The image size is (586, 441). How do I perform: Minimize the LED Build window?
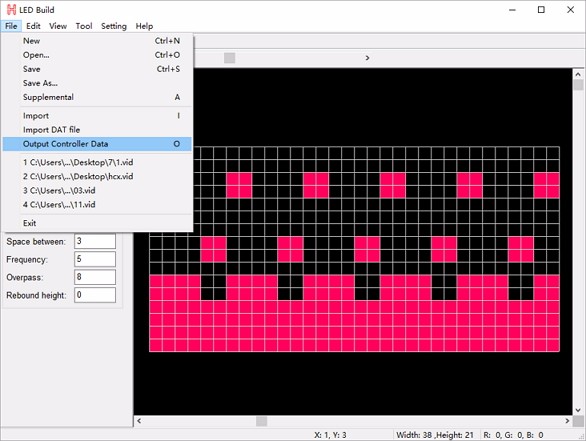click(x=512, y=10)
